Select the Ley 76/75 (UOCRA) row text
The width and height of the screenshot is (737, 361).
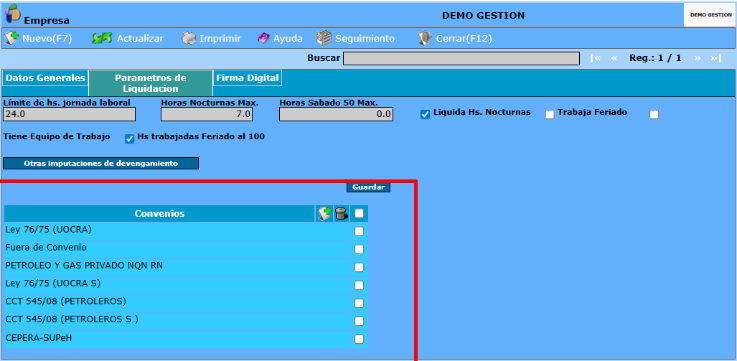coord(48,230)
